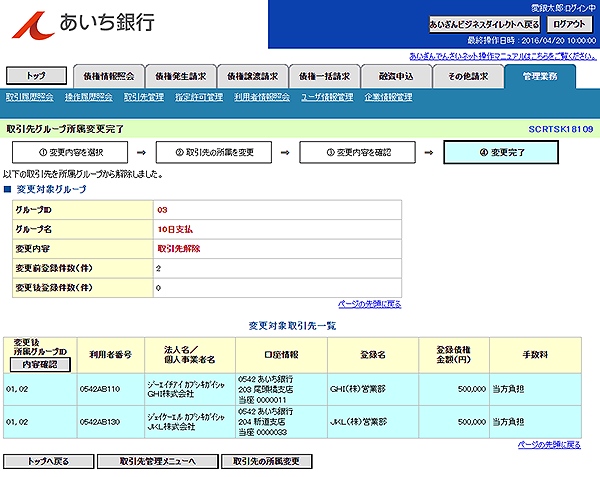The width and height of the screenshot is (600, 477).
Task: Click user number 0542AB130
Action: point(100,422)
